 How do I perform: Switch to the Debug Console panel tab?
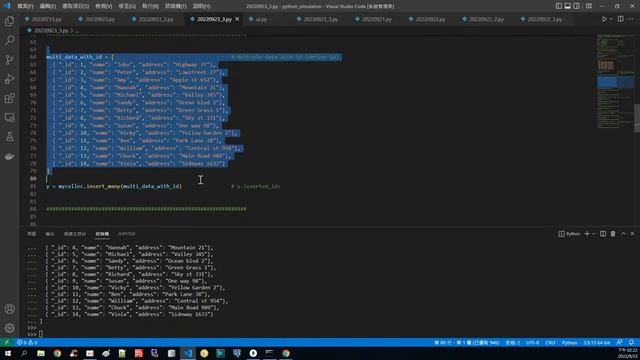(75, 234)
